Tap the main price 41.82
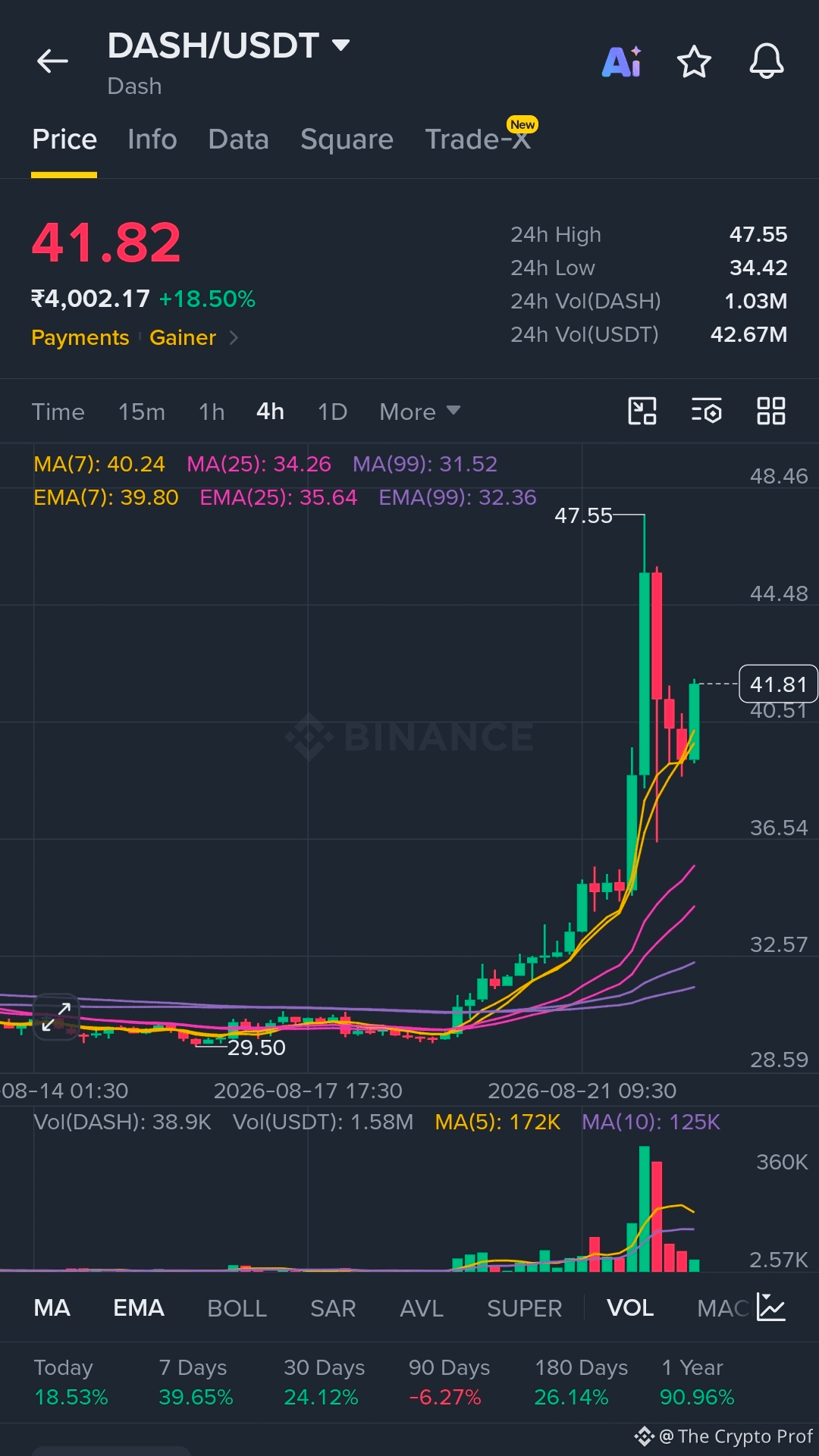 coord(106,243)
